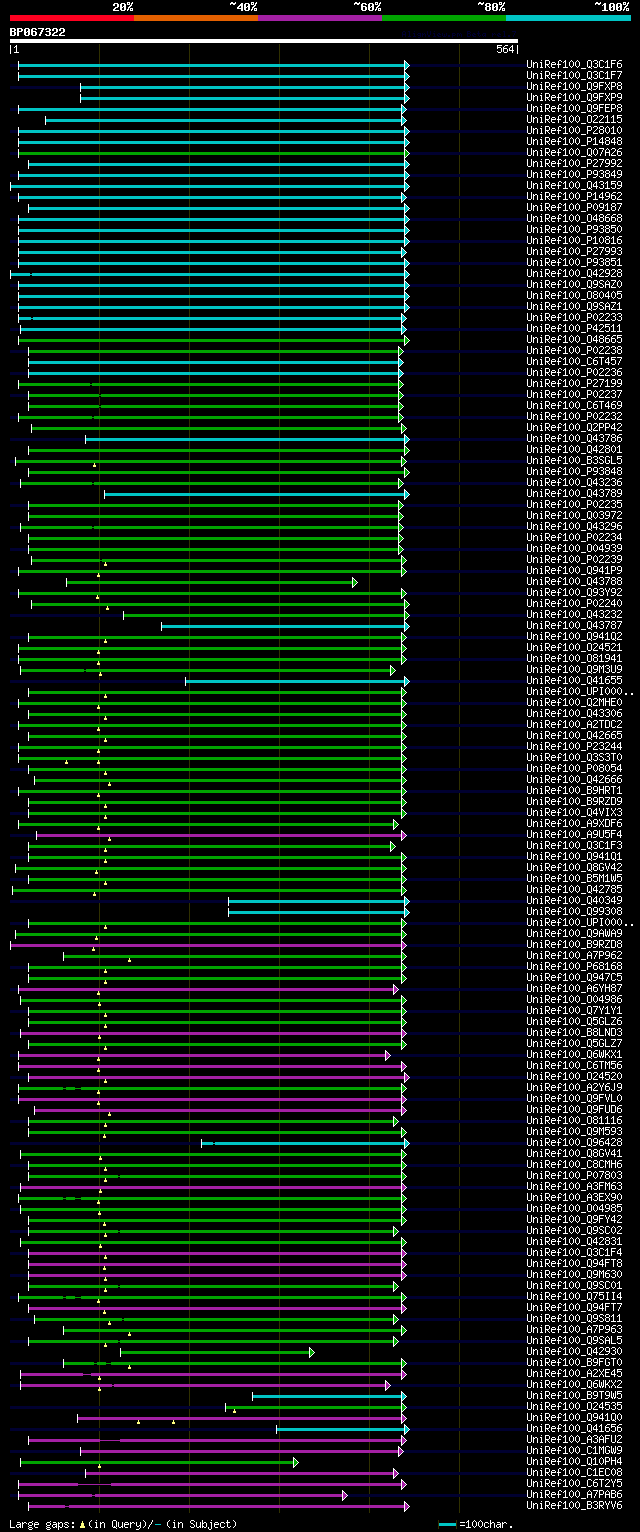
Task: Open hit UniRef100_P14848
Action: pyautogui.click(x=574, y=142)
